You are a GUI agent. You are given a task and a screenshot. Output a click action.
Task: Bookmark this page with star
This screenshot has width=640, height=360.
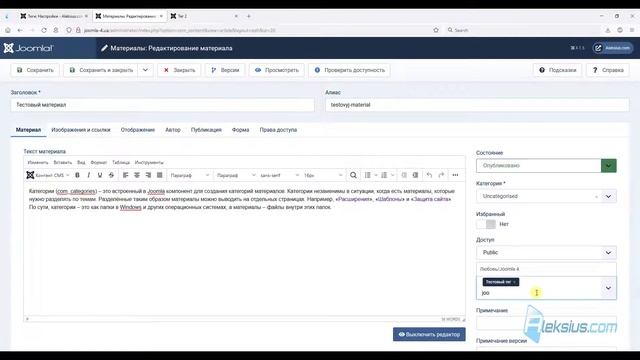pos(436,30)
